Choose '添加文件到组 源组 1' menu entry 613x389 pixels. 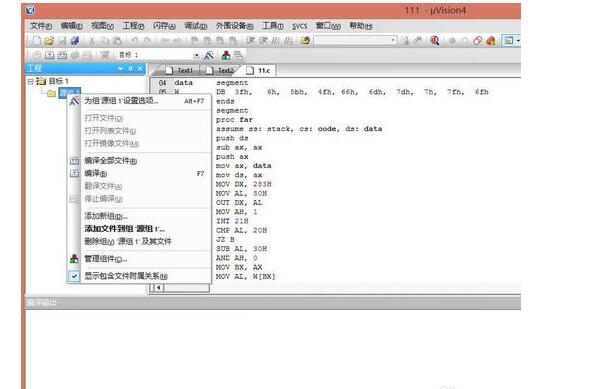140,228
